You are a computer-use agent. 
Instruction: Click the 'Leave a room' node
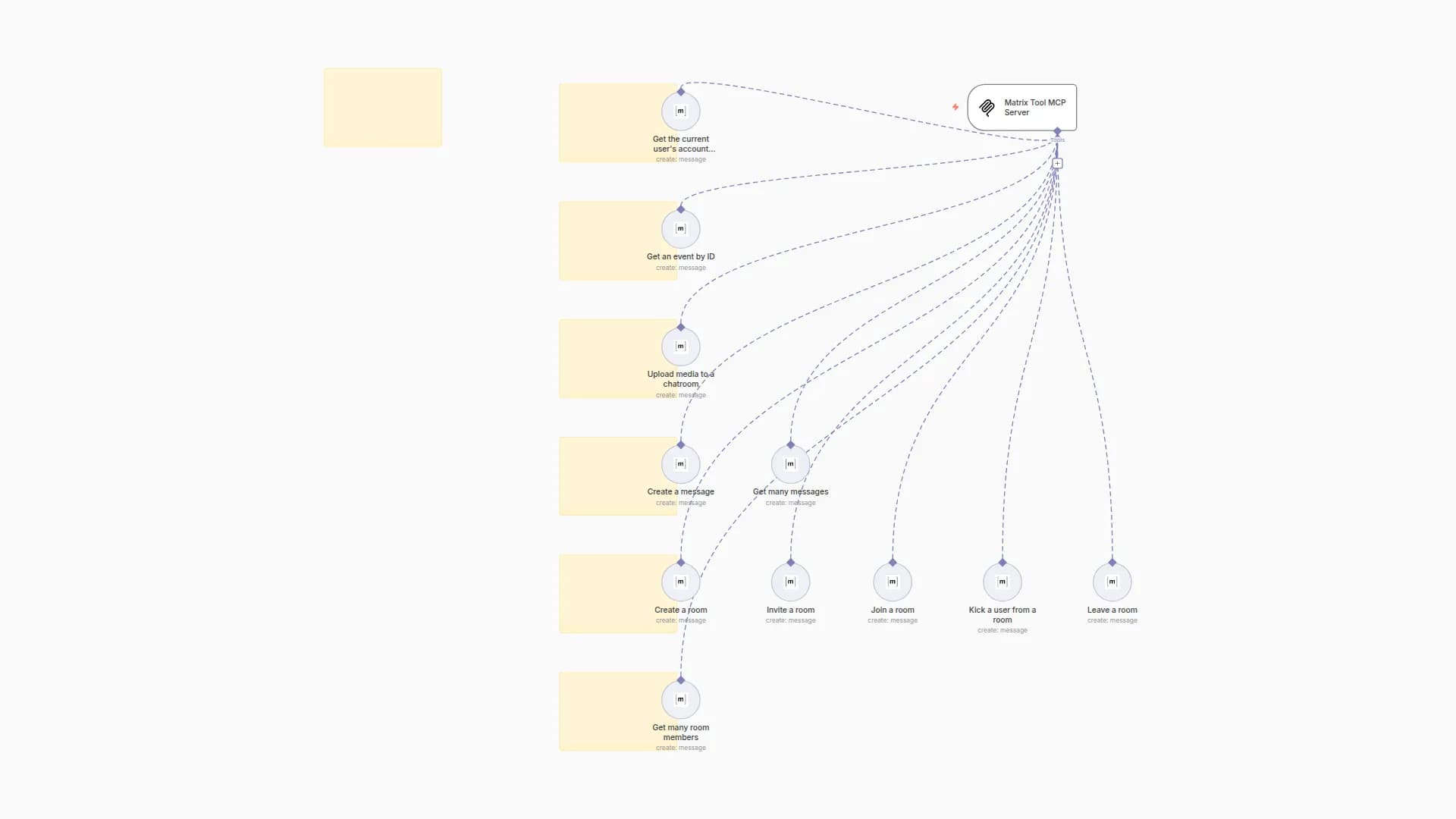pos(1112,582)
